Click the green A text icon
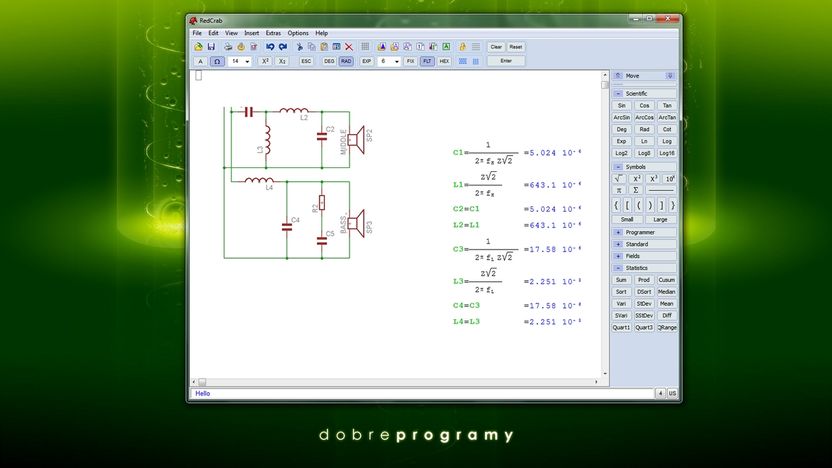Image resolution: width=832 pixels, height=468 pixels. click(x=446, y=47)
